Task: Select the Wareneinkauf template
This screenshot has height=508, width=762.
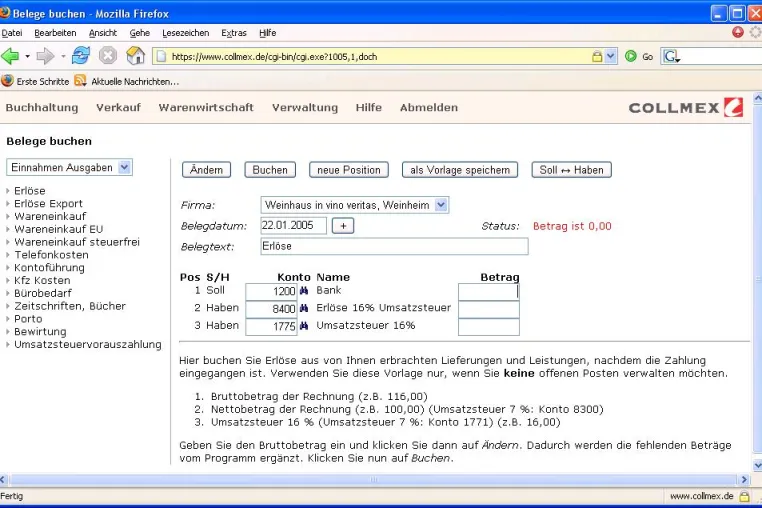Action: (50, 216)
